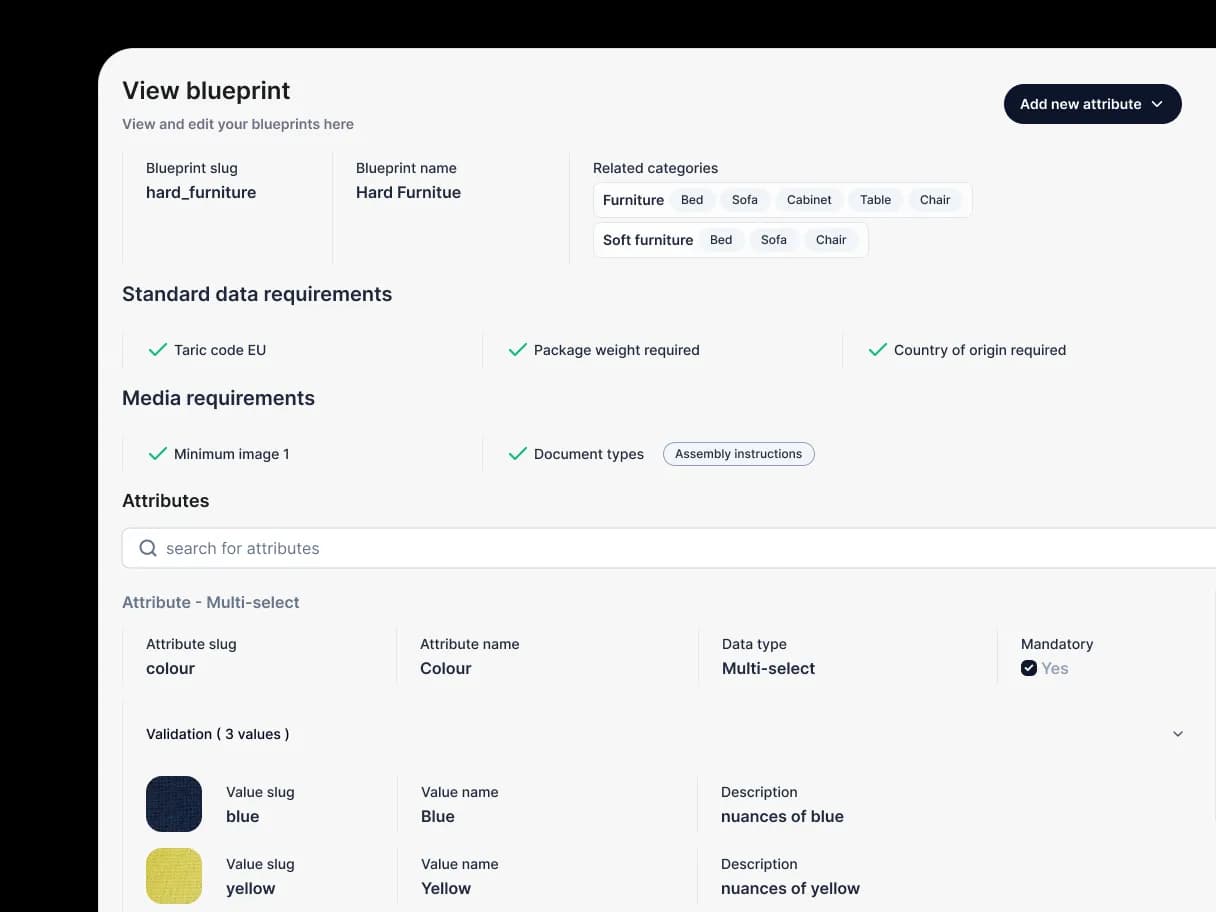
Task: Click the checkmark next to Package weight required
Action: click(x=517, y=350)
